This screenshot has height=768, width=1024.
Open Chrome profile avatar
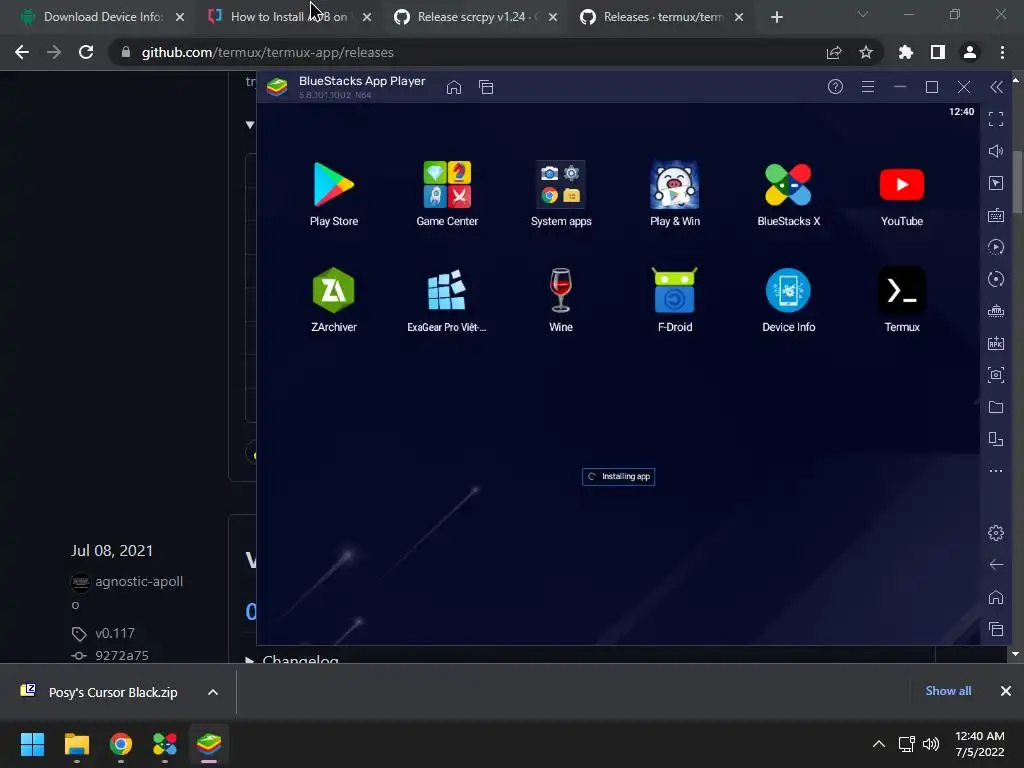970,52
